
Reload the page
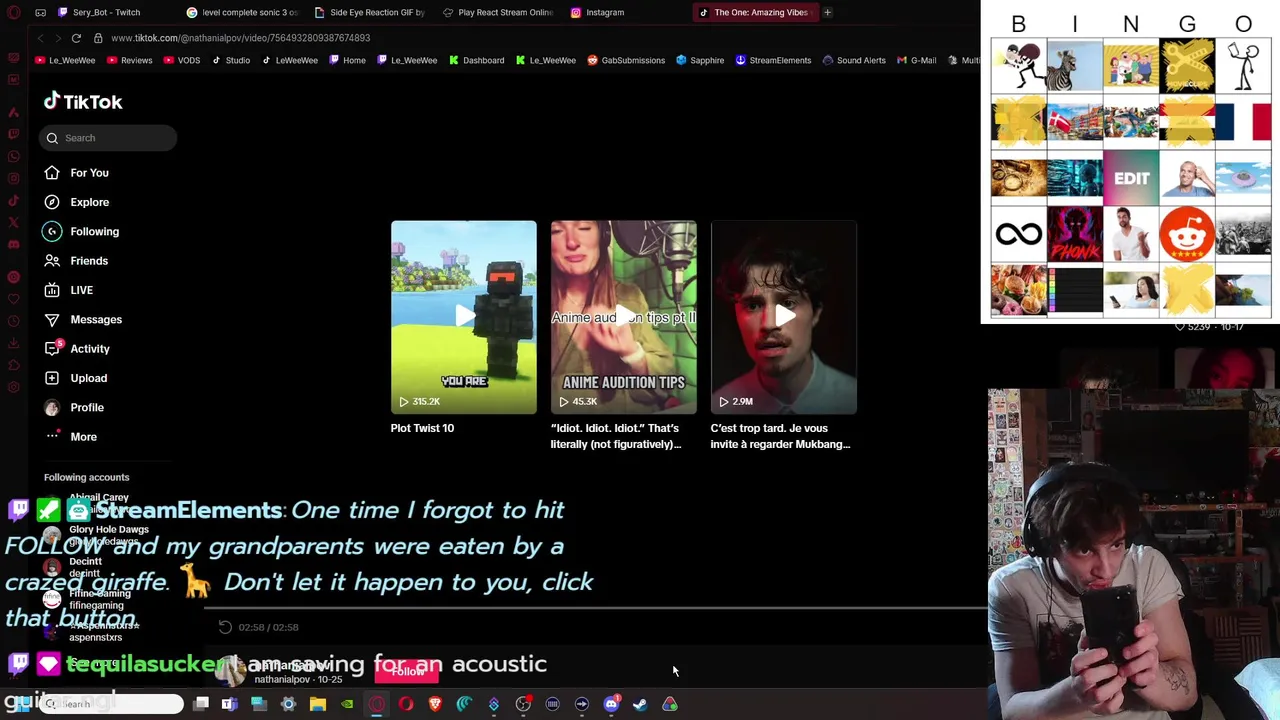coord(76,38)
